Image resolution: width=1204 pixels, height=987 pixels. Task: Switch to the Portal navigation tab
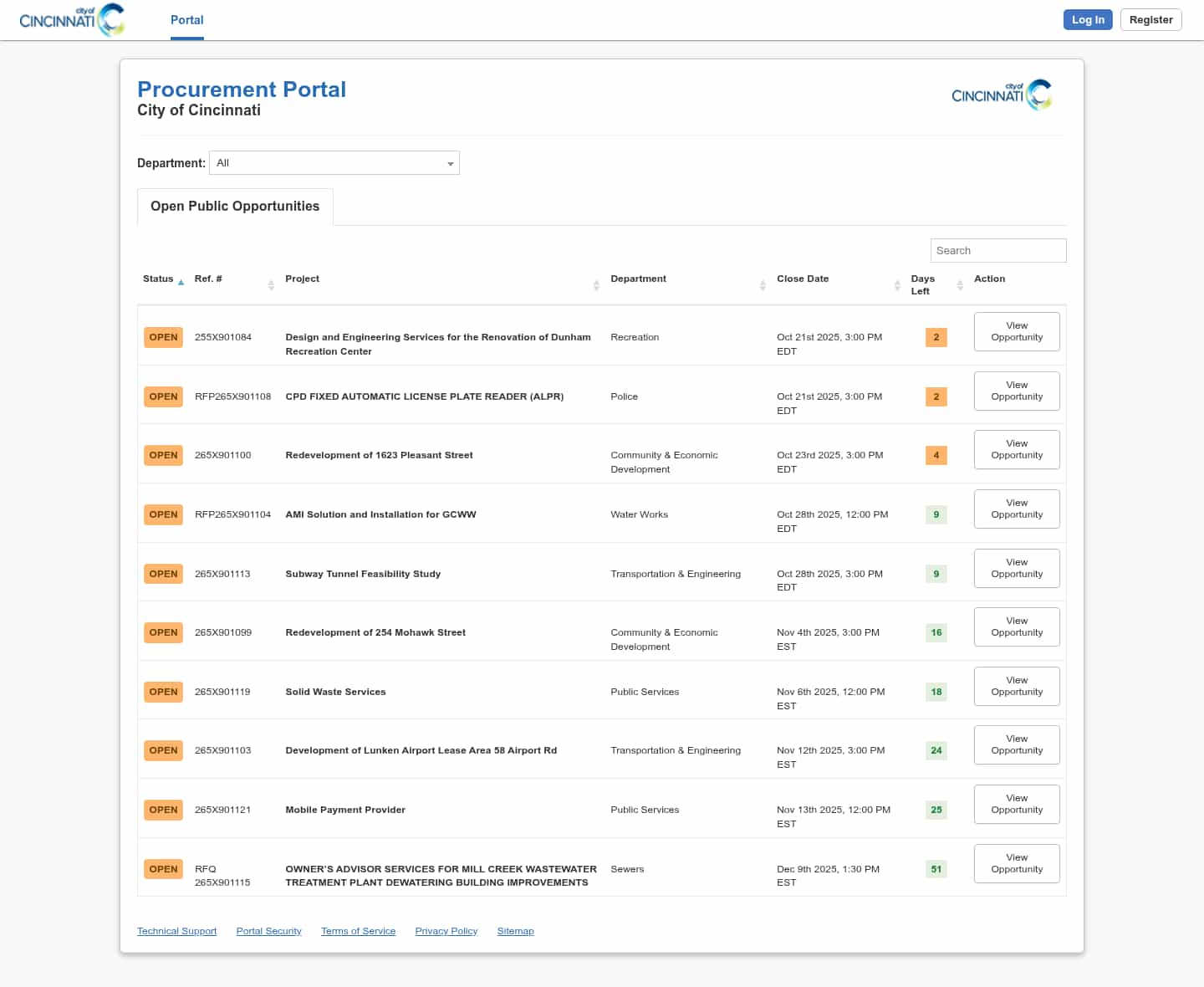pyautogui.click(x=187, y=20)
